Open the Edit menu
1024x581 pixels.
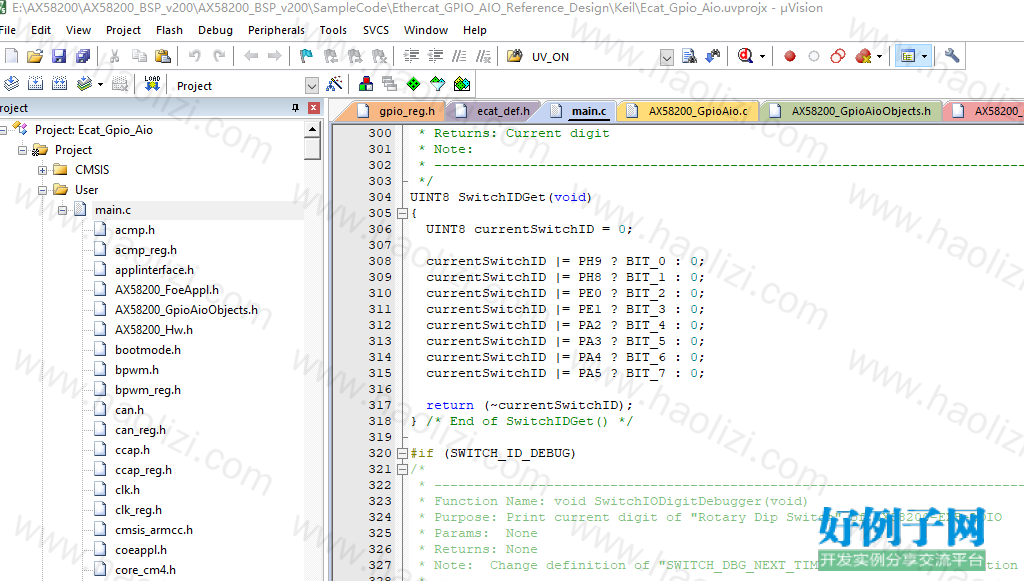[x=40, y=30]
